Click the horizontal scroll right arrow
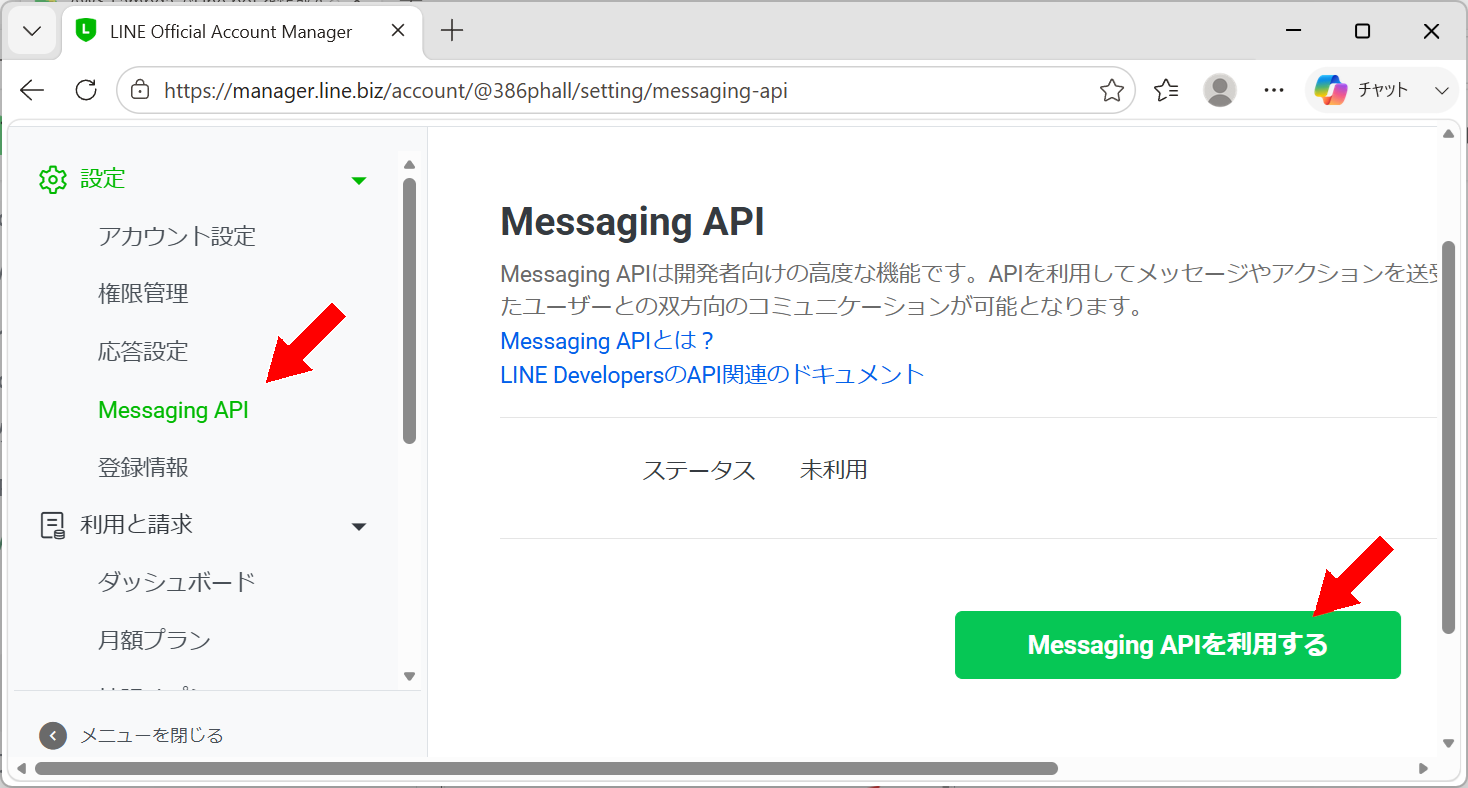The image size is (1468, 788). click(x=1423, y=769)
